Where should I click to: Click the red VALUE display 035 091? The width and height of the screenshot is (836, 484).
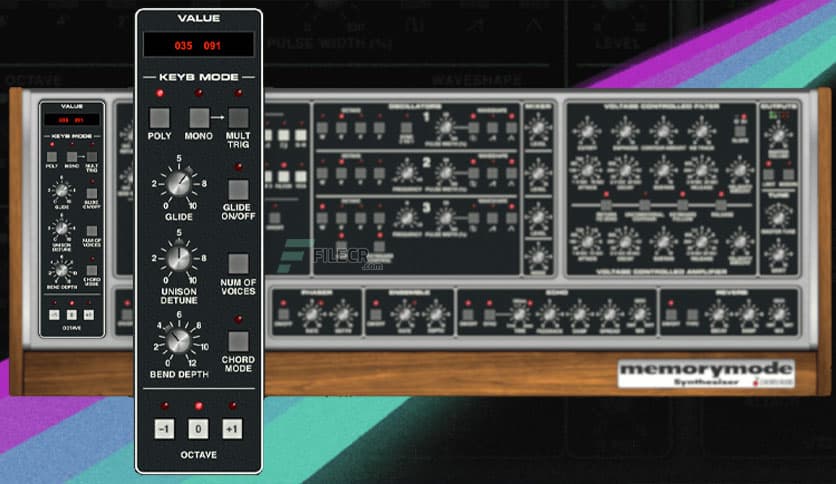tap(198, 45)
